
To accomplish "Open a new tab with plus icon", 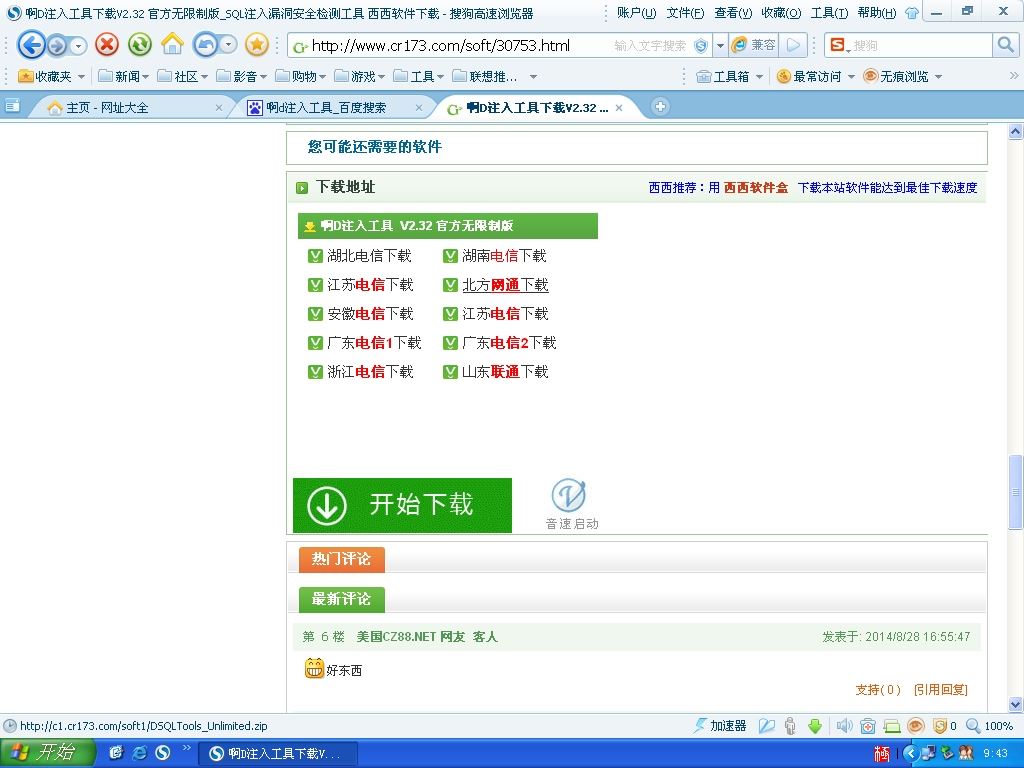I will click(x=660, y=106).
